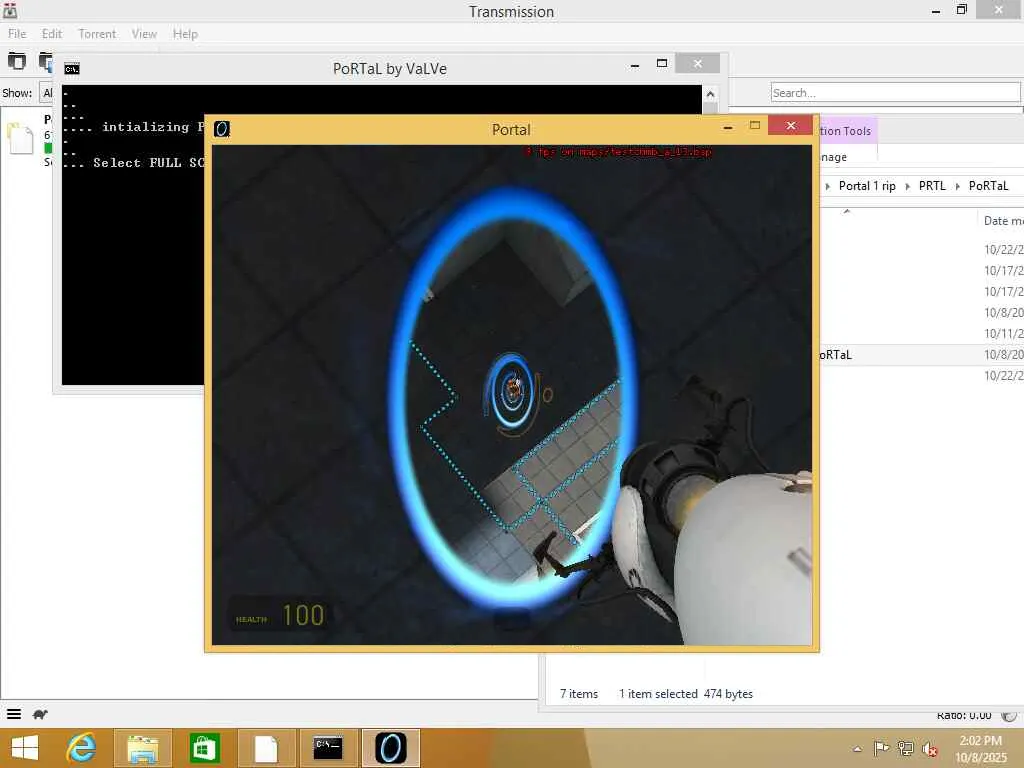
Task: Switch to Portal taskbar button
Action: tap(391, 748)
